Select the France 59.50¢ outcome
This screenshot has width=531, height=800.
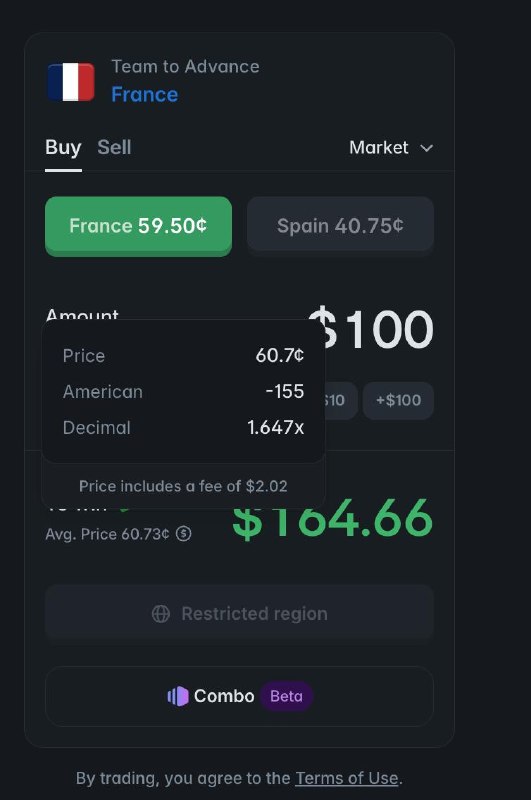pyautogui.click(x=138, y=226)
